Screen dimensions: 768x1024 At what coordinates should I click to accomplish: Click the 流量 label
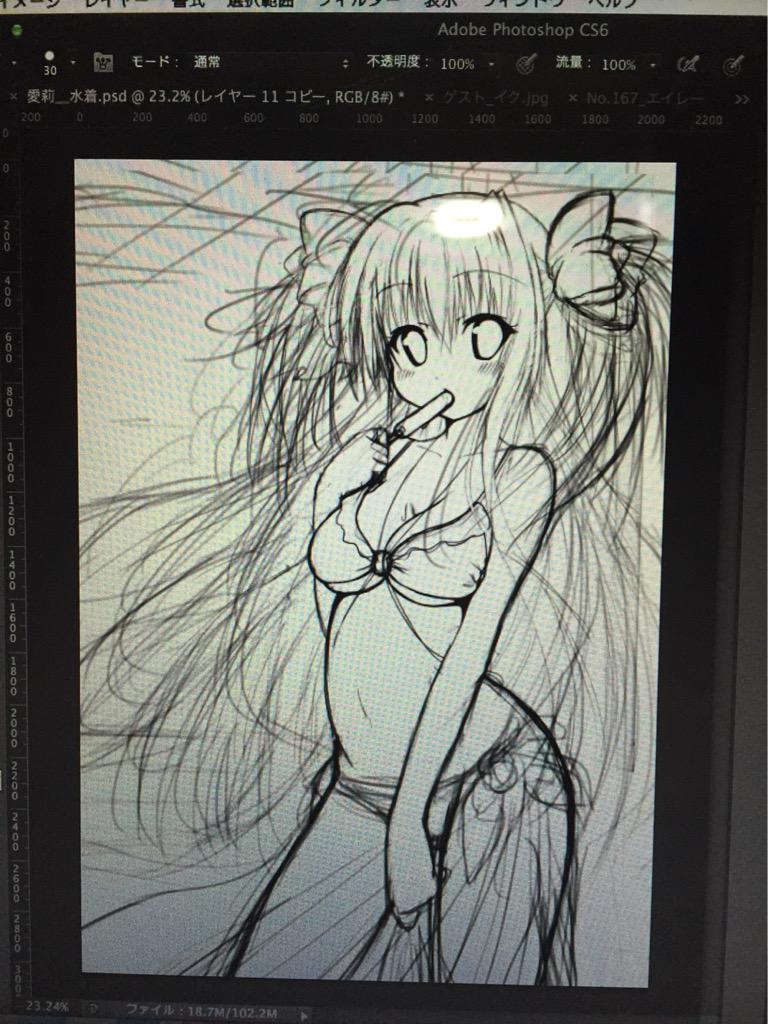[573, 63]
